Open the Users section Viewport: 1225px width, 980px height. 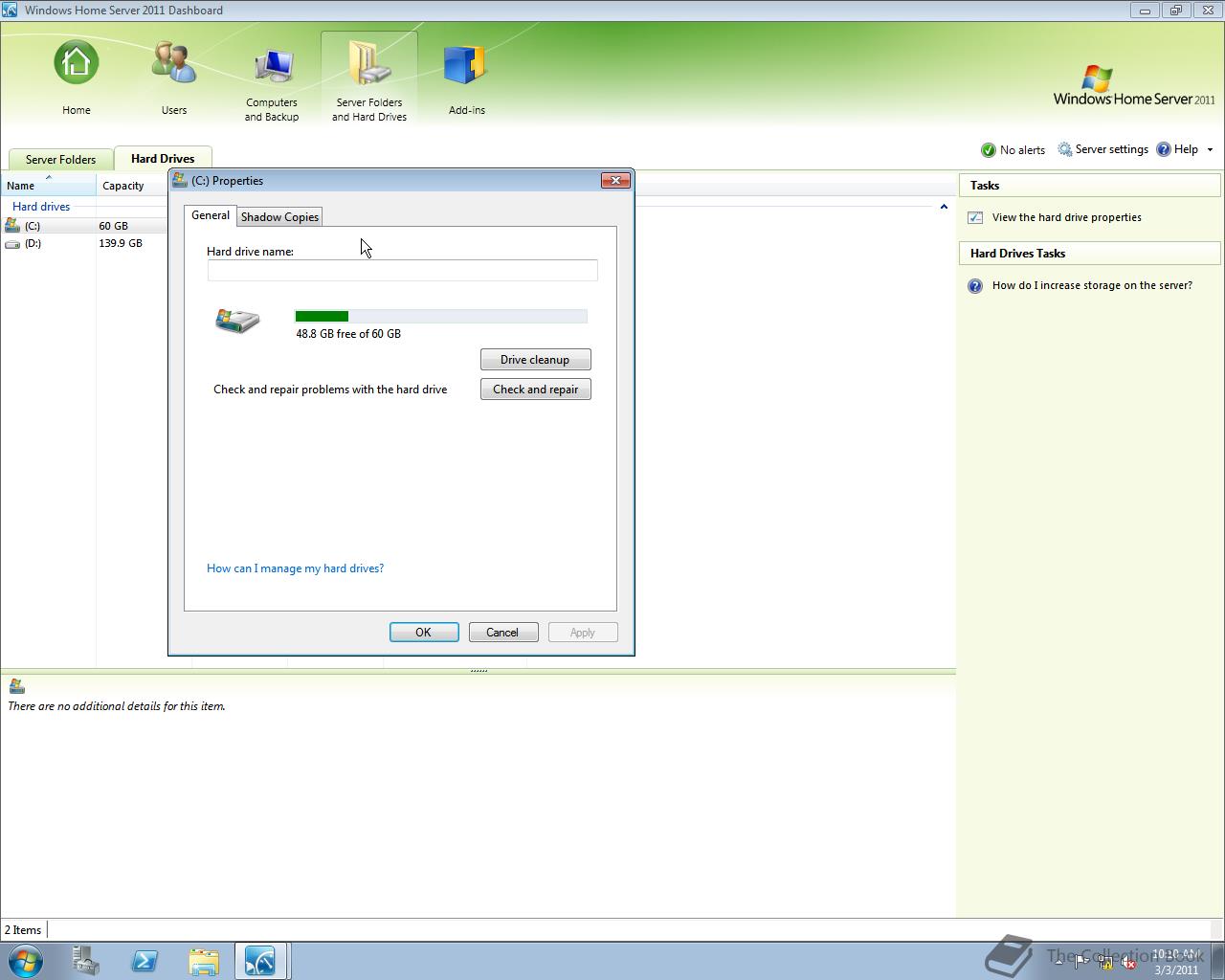click(174, 78)
